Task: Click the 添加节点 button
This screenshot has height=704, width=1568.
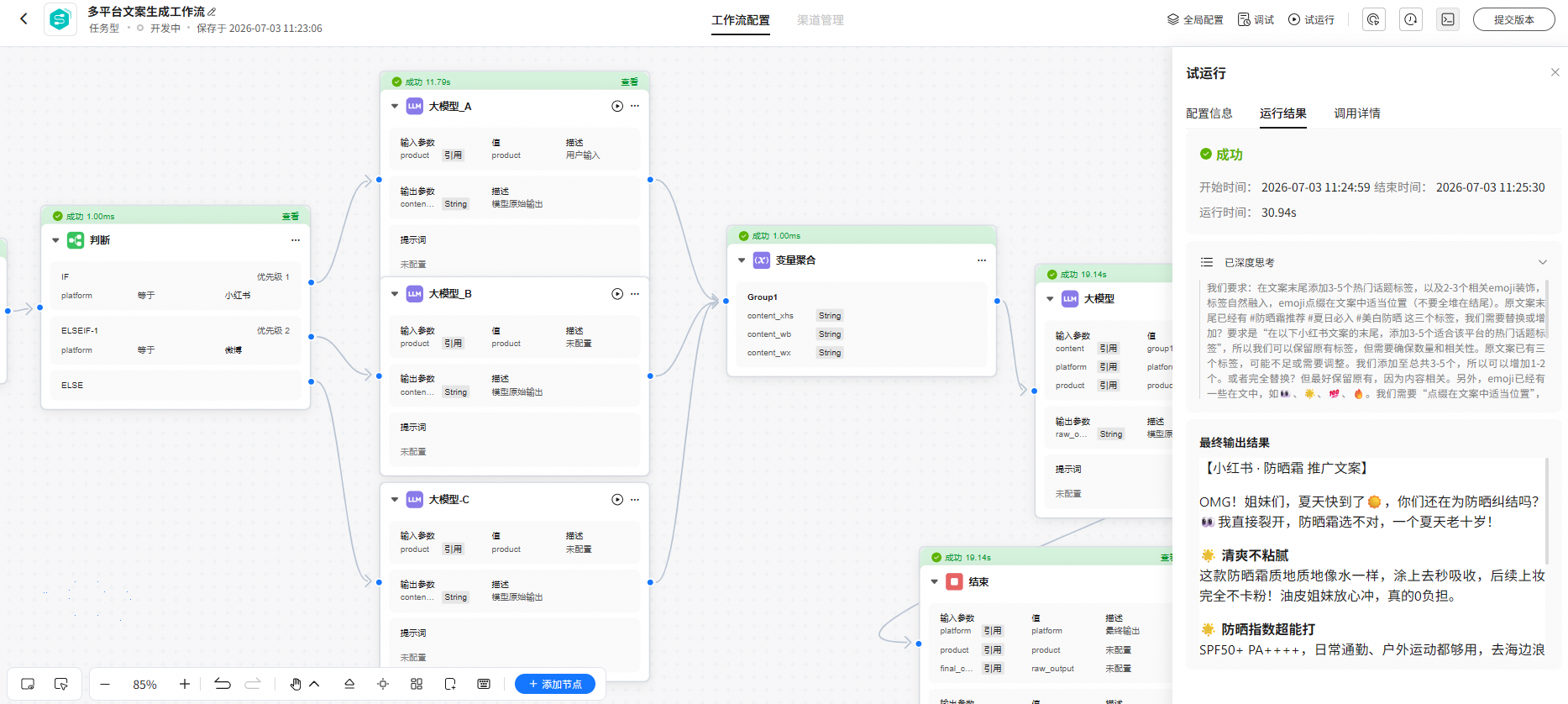Action: pos(555,684)
